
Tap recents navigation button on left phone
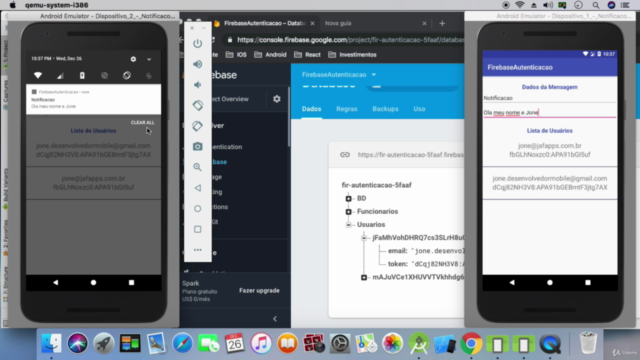[x=131, y=282]
